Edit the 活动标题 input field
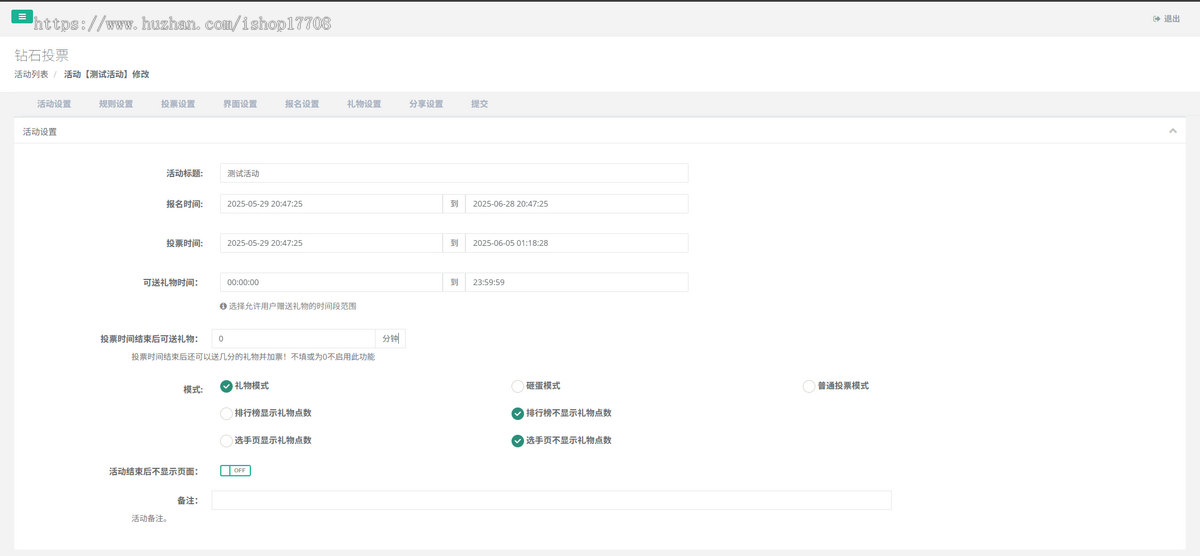The width and height of the screenshot is (1200, 556). pyautogui.click(x=454, y=173)
